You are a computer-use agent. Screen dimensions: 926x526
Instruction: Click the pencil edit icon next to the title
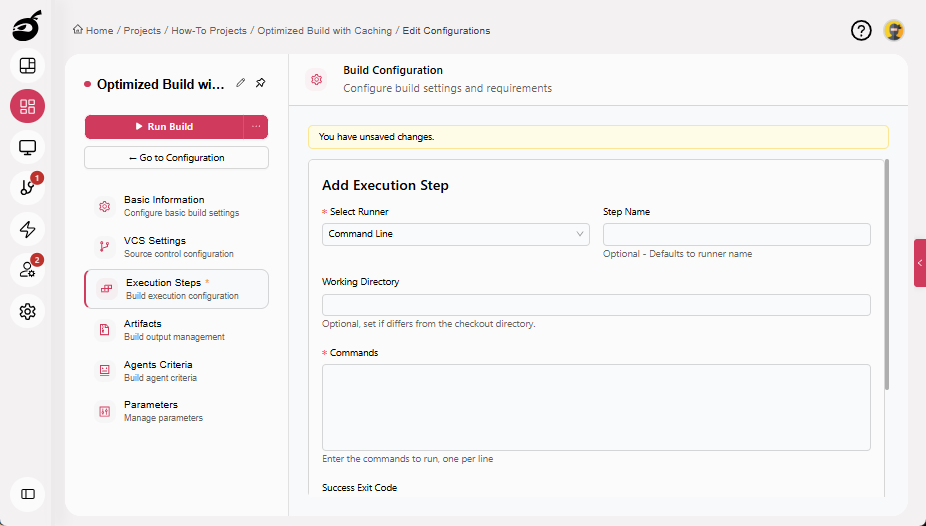pos(240,83)
